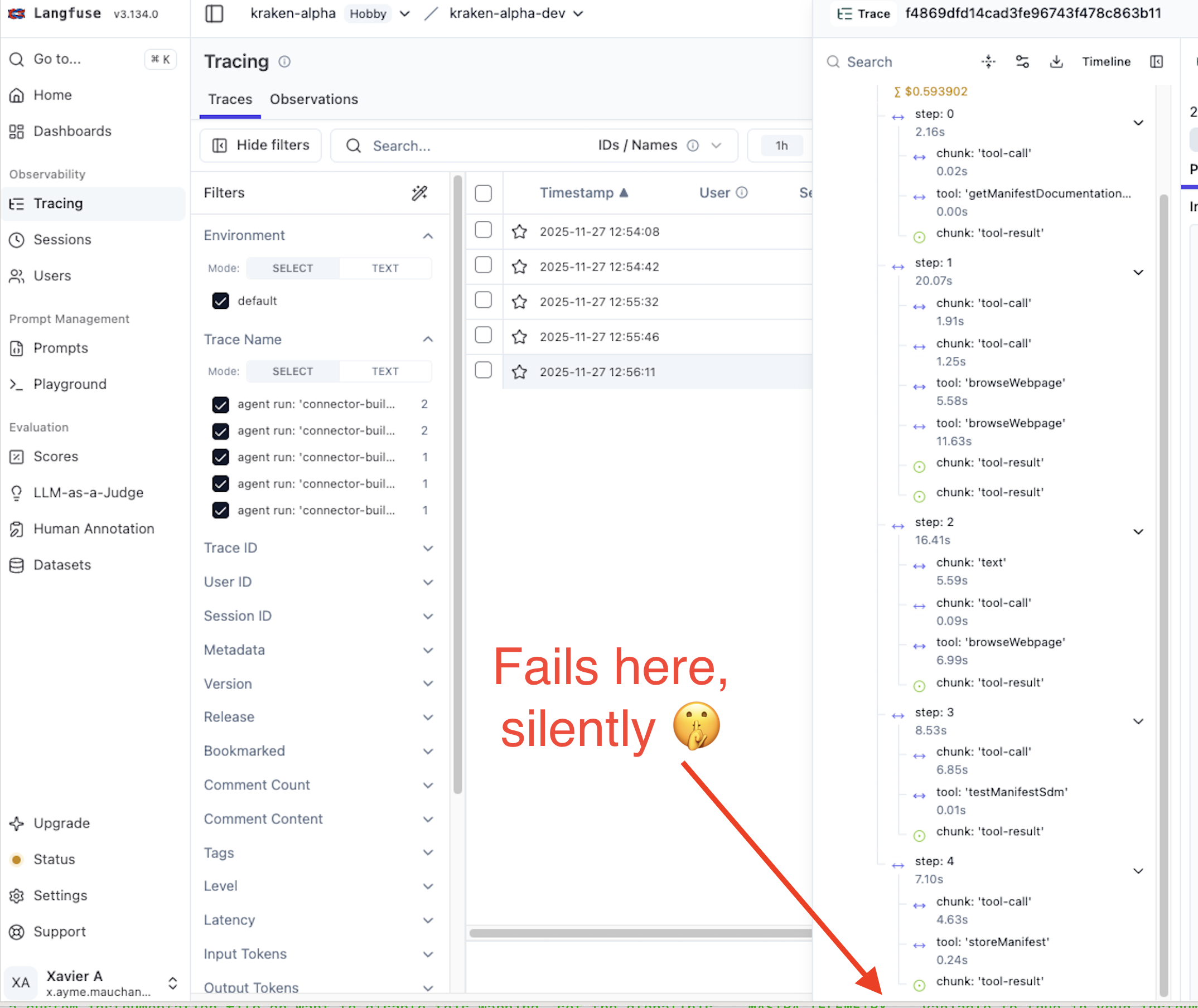Click the Timeline button
The height and width of the screenshot is (1008, 1198).
click(x=1105, y=62)
